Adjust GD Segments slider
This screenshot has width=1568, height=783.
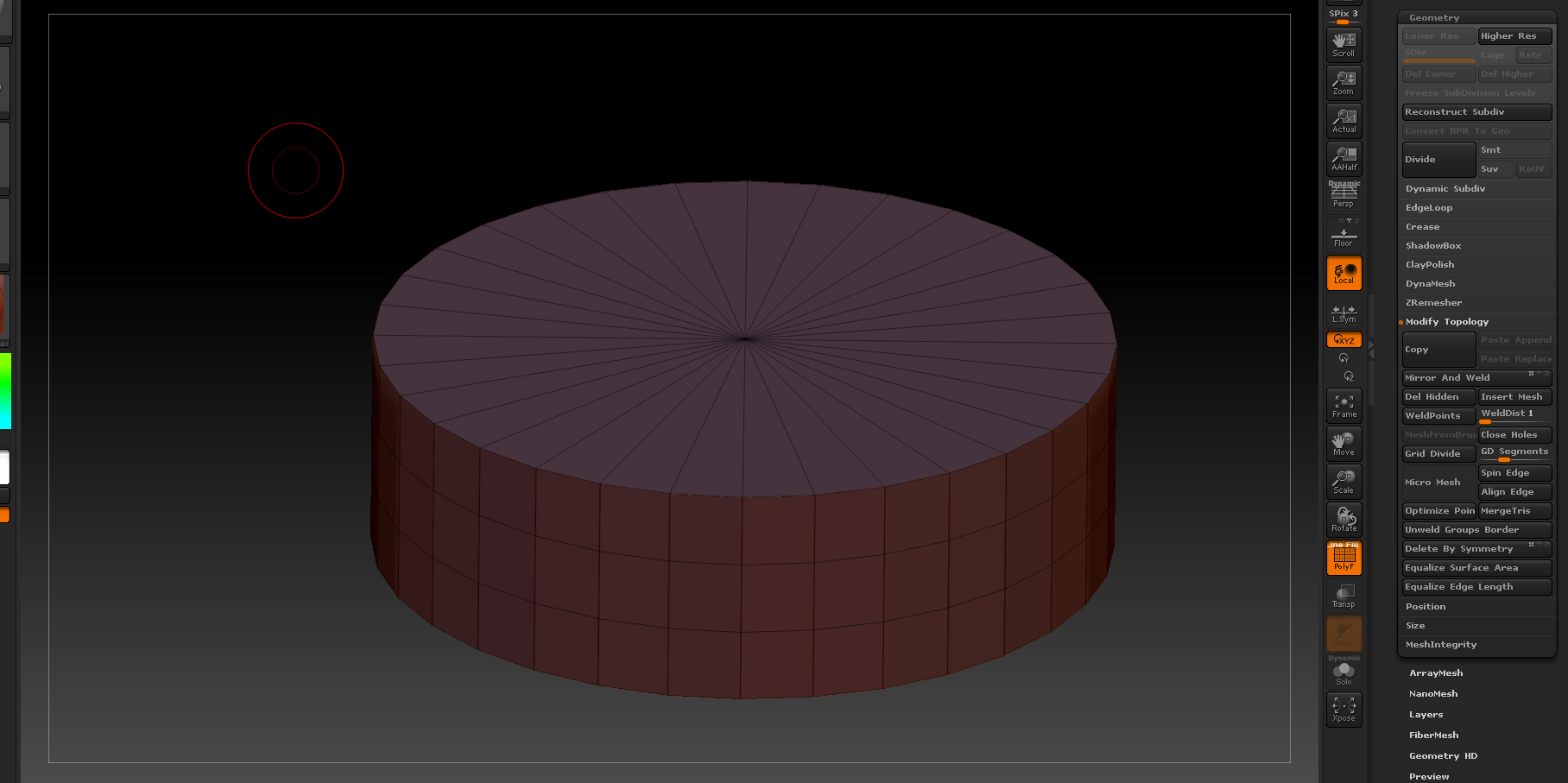(1514, 454)
